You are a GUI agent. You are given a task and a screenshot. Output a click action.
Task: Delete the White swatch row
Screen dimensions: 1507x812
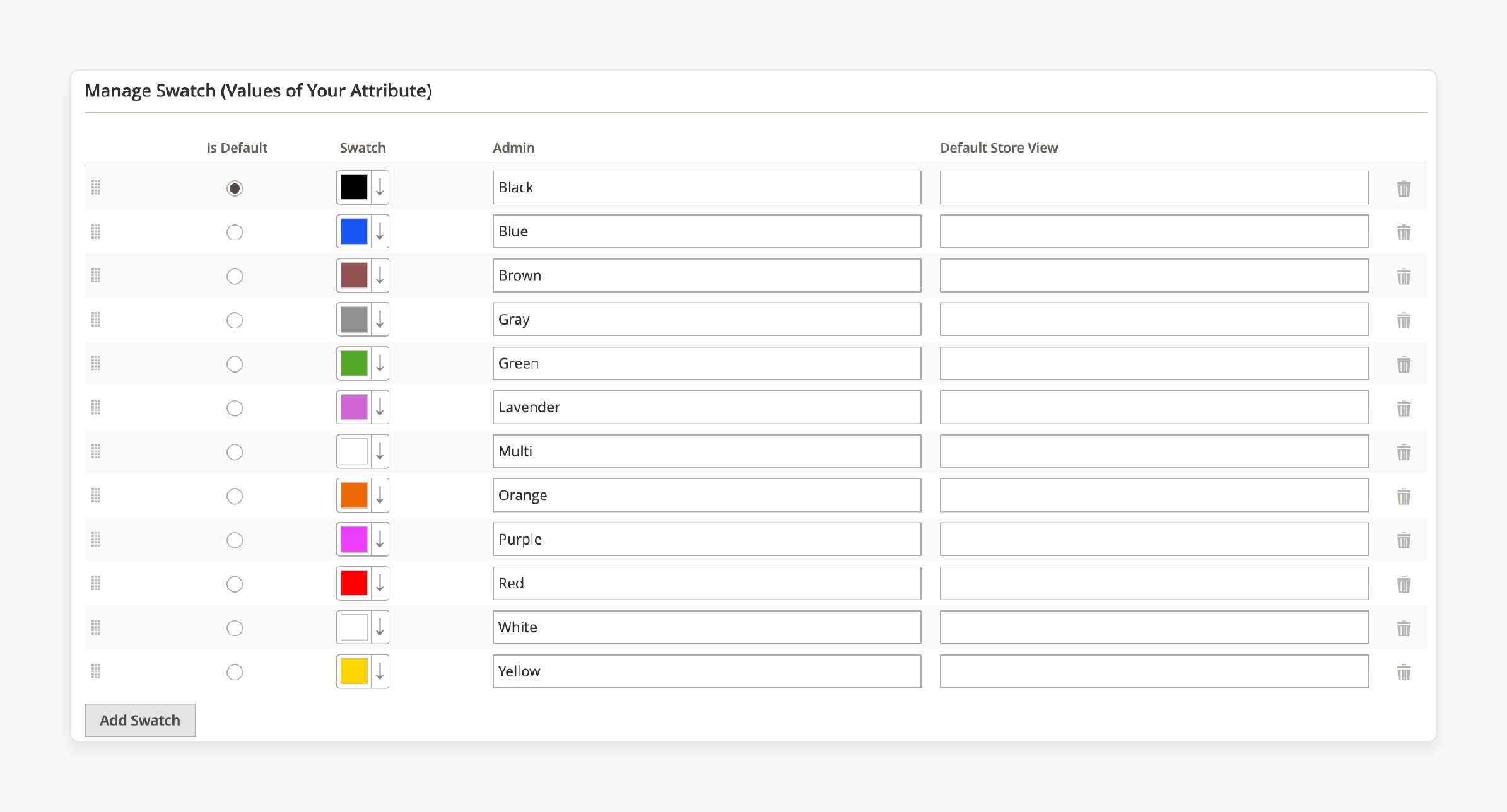point(1404,629)
